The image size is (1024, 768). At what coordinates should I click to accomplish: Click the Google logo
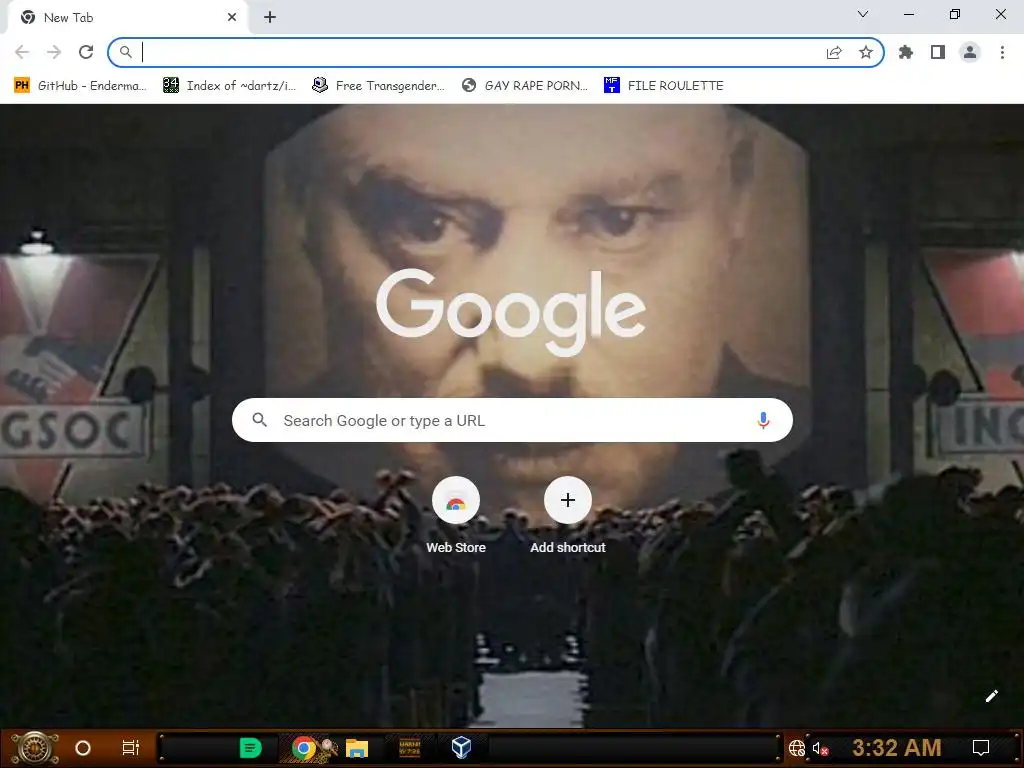coord(511,312)
